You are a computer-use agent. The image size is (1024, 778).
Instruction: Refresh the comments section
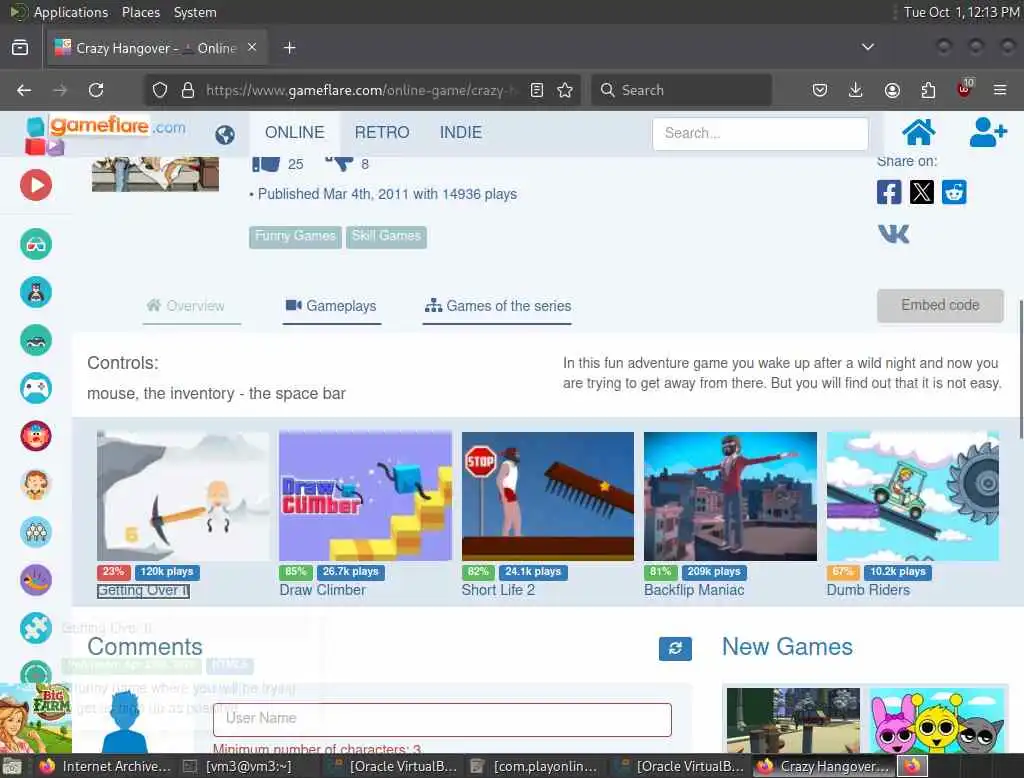[675, 648]
